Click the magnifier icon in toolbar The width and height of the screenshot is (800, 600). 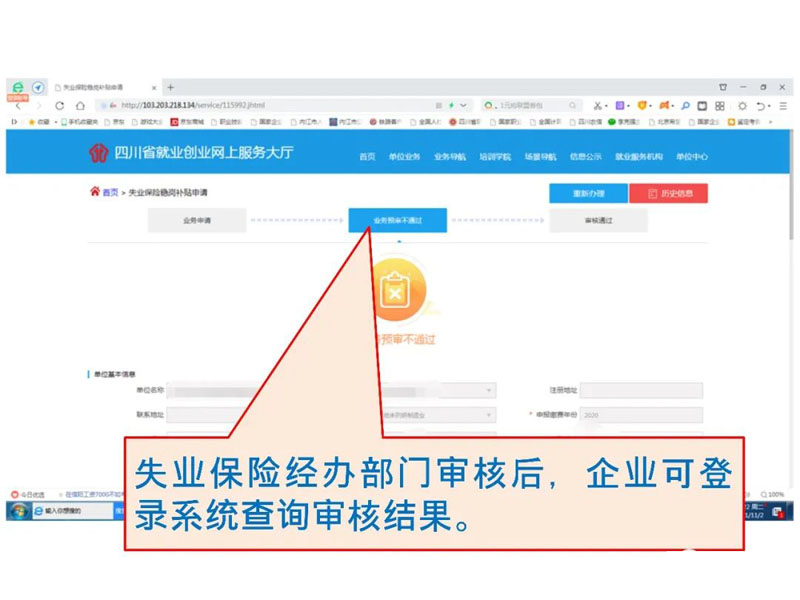point(686,105)
